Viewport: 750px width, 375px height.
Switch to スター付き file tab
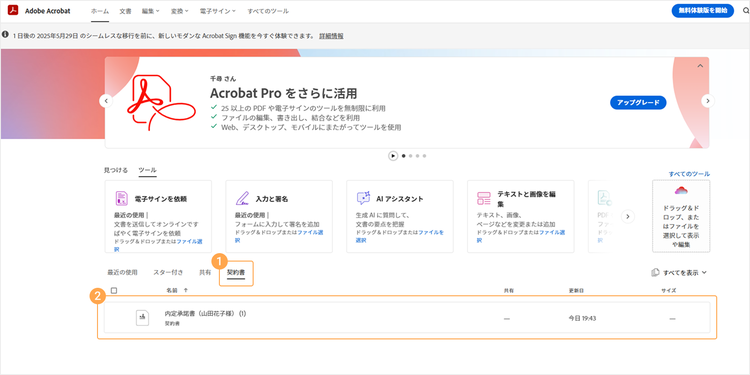pos(168,272)
